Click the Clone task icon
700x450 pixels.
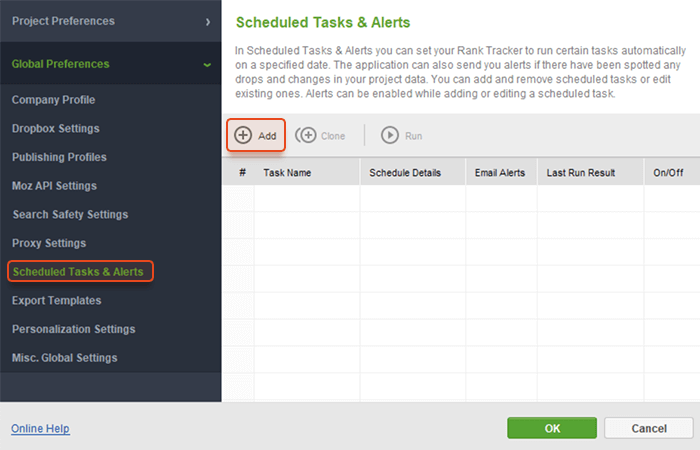[x=306, y=135]
